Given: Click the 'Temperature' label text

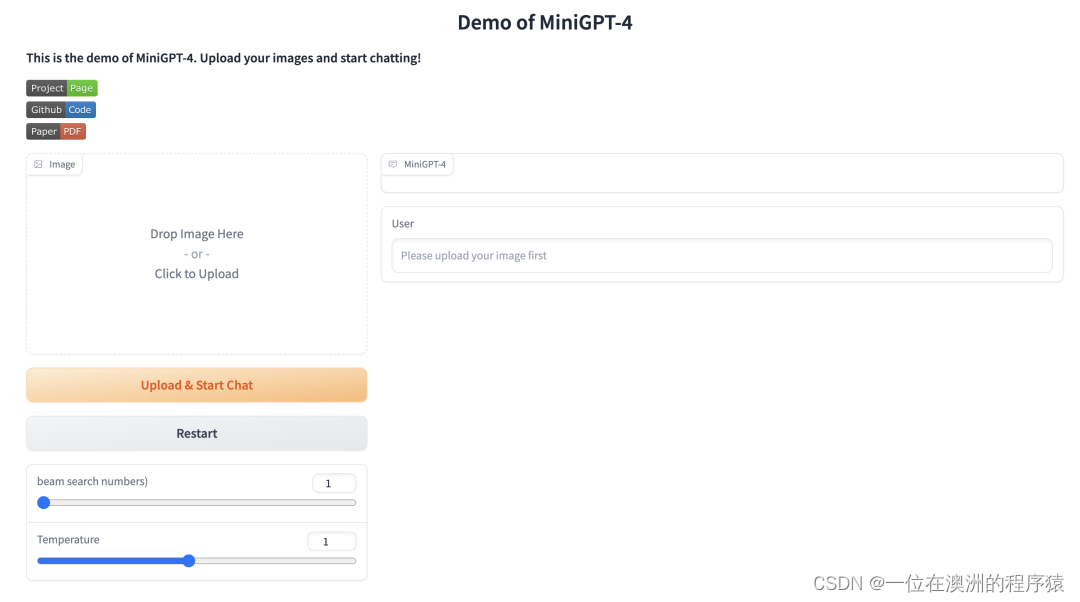Looking at the screenshot, I should [x=68, y=539].
